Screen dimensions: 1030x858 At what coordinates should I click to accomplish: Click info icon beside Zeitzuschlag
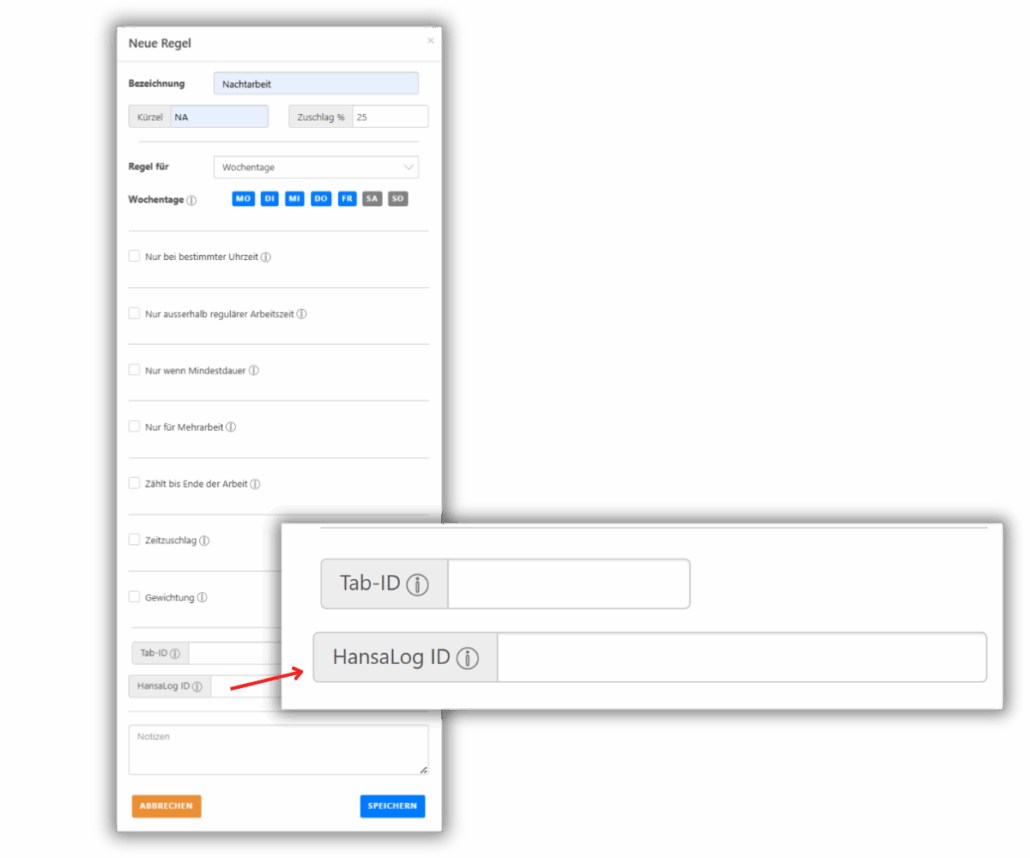205,541
